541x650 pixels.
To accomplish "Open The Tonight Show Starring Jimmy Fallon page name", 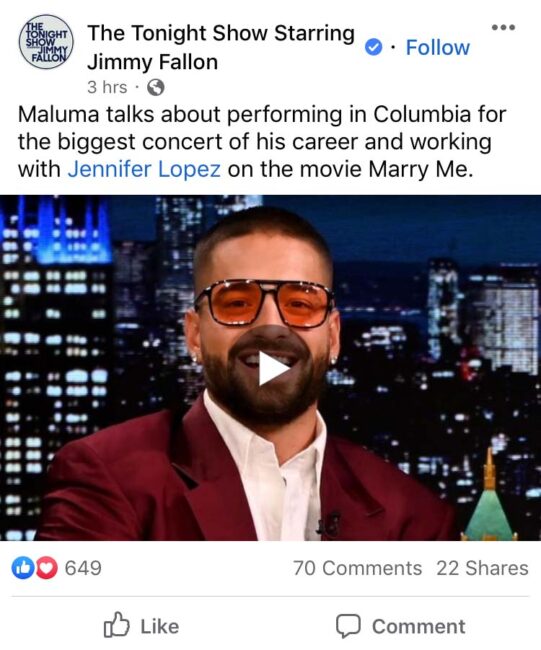I will coord(221,48).
